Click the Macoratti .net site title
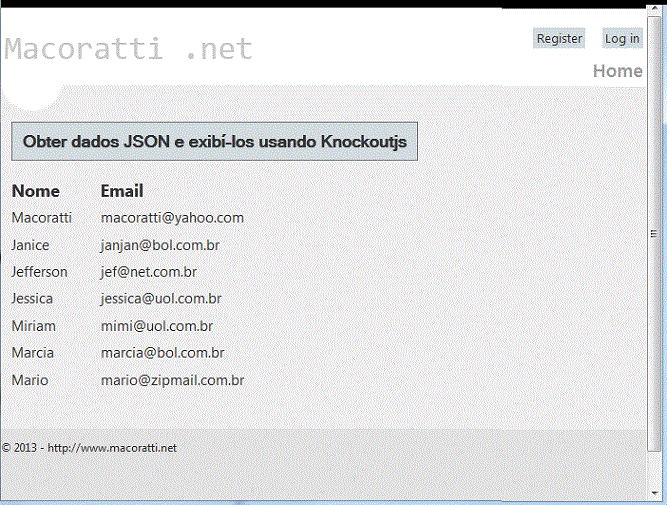Screen dimensions: 667x505 tap(129, 48)
